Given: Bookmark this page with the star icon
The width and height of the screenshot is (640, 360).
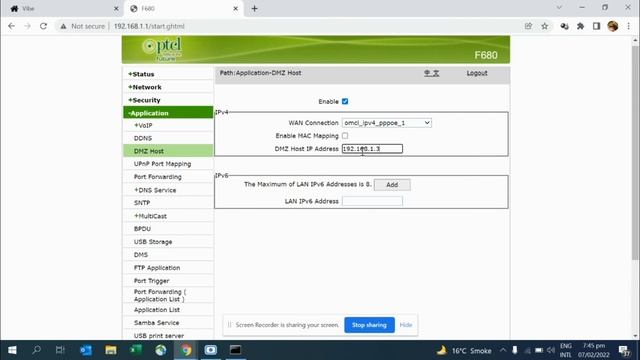Looking at the screenshot, I should [x=544, y=26].
